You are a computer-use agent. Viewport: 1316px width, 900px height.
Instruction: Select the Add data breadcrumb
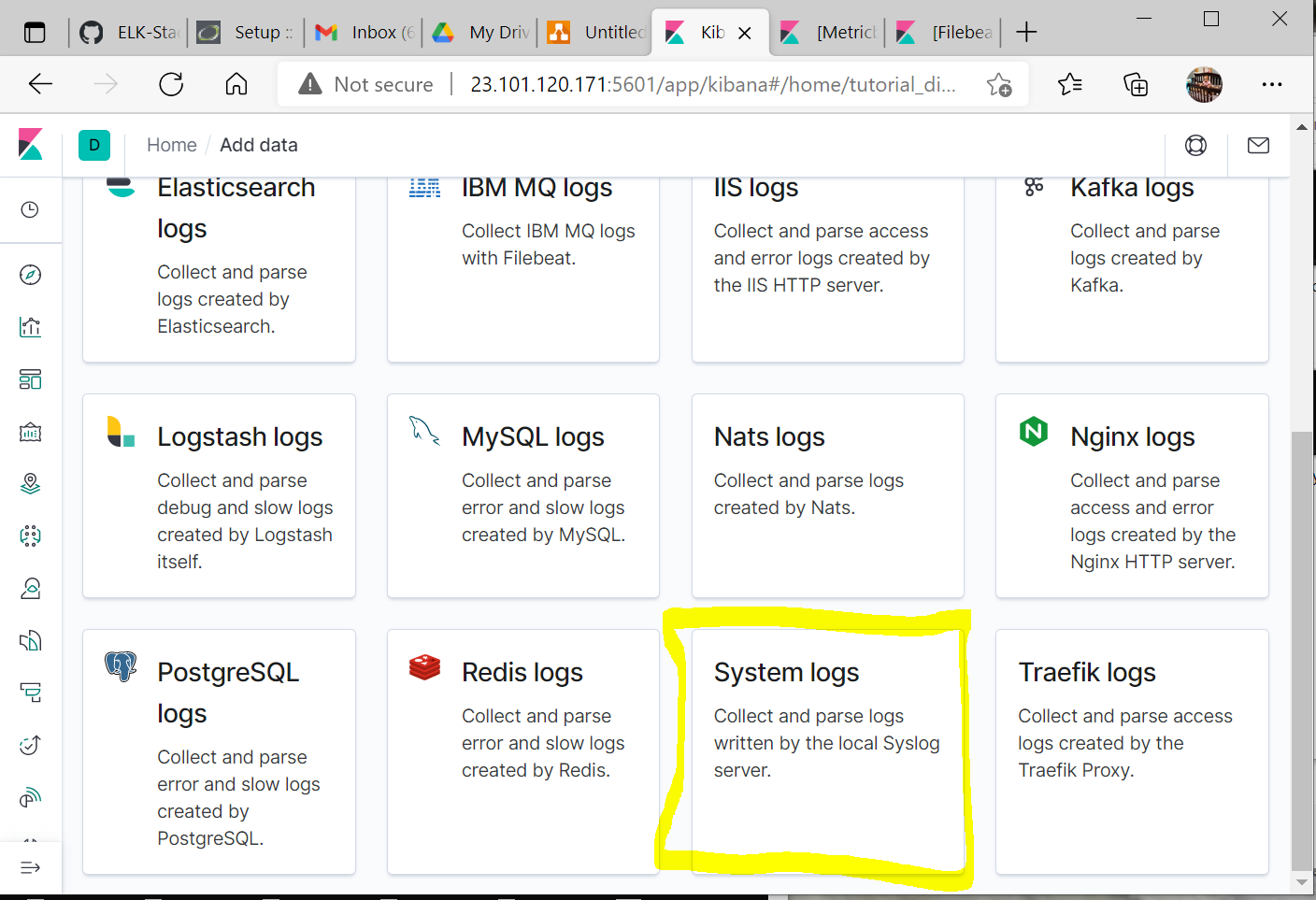click(259, 145)
